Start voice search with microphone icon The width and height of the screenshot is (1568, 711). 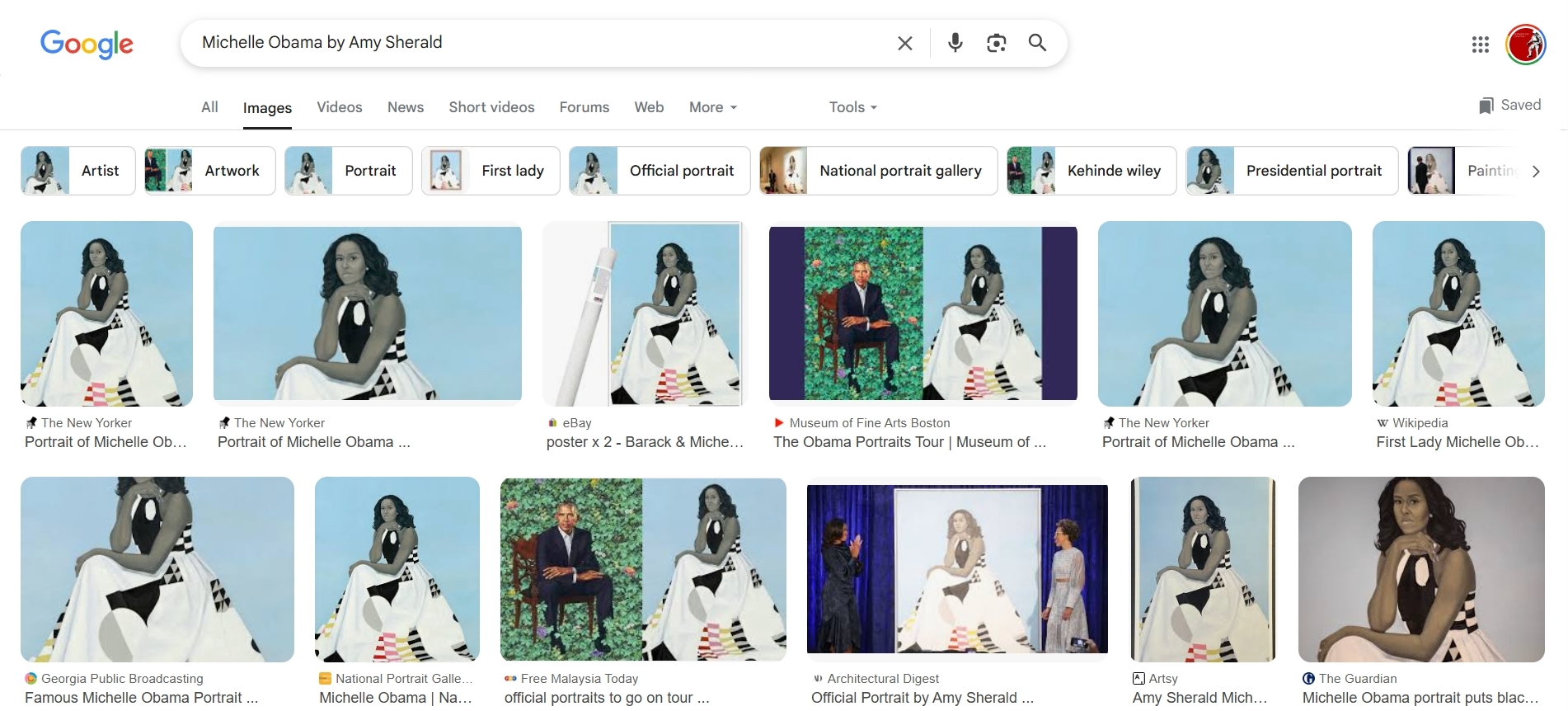tap(955, 43)
